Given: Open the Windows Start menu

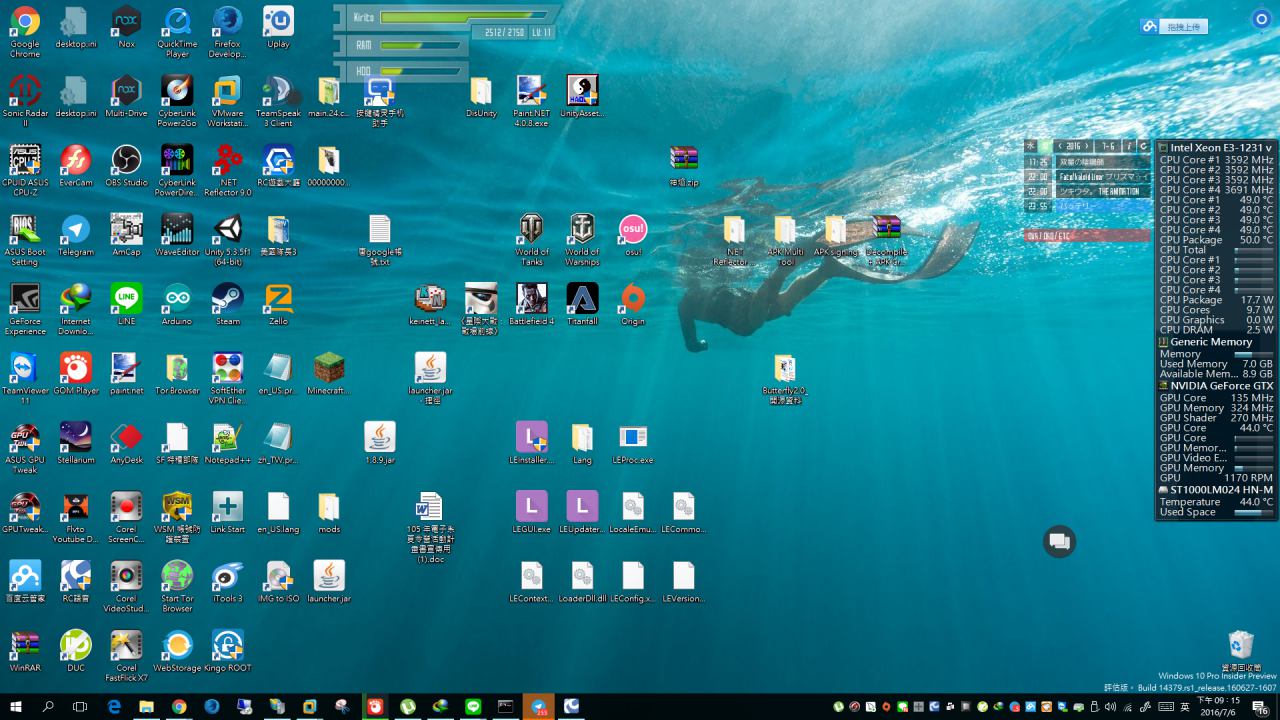Looking at the screenshot, I should (x=16, y=707).
